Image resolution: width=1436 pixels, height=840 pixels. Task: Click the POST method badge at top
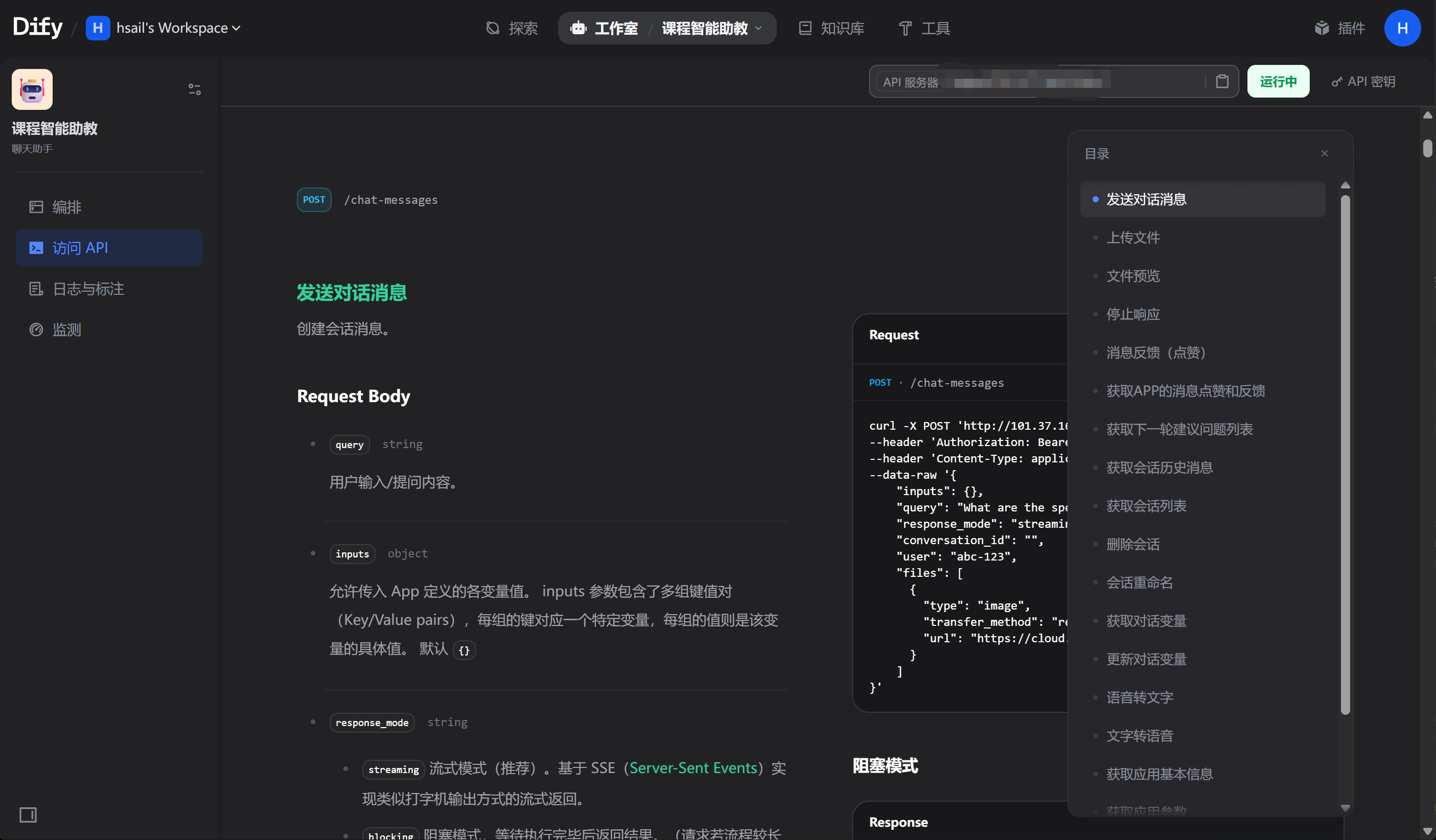(x=314, y=199)
